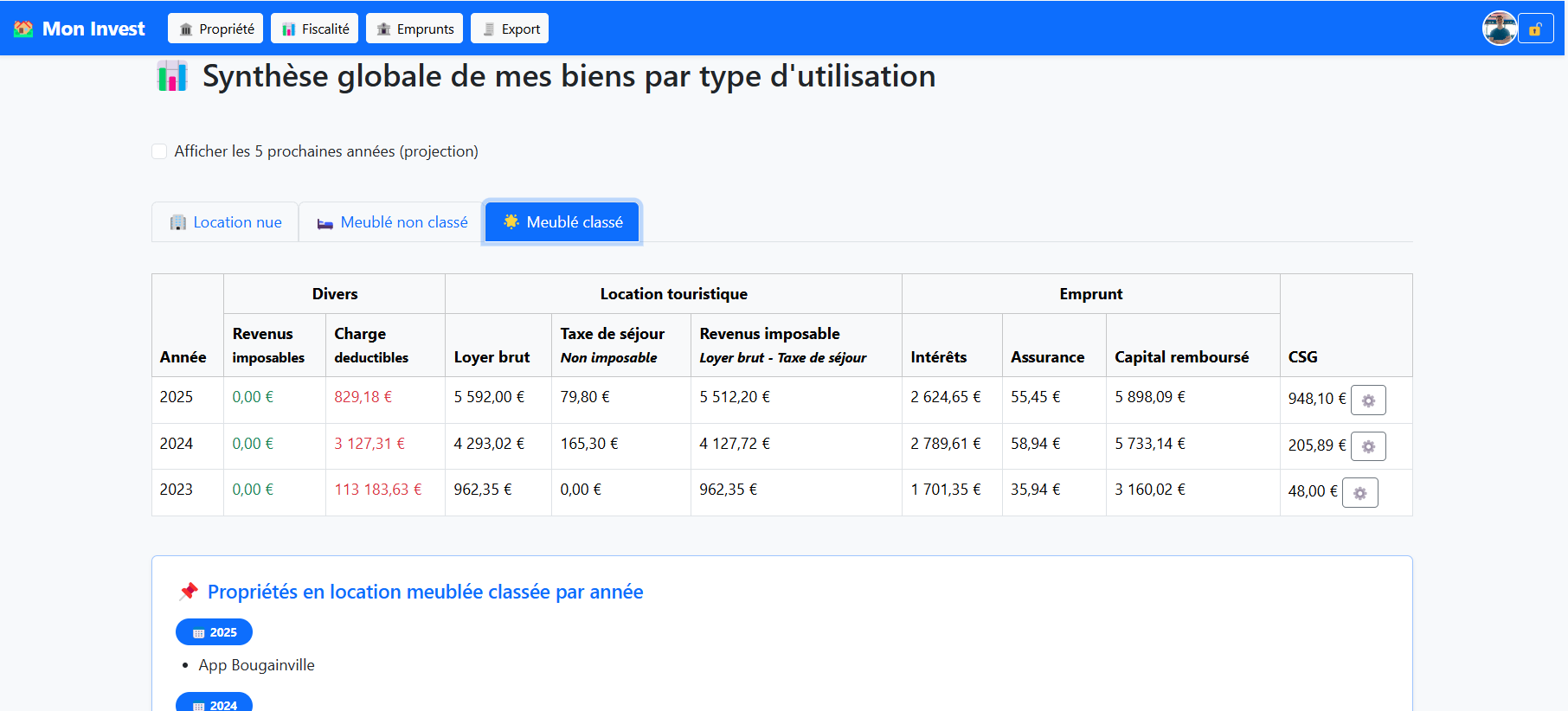Open CSG settings gear for 2024
1568x711 pixels.
coord(1368,446)
